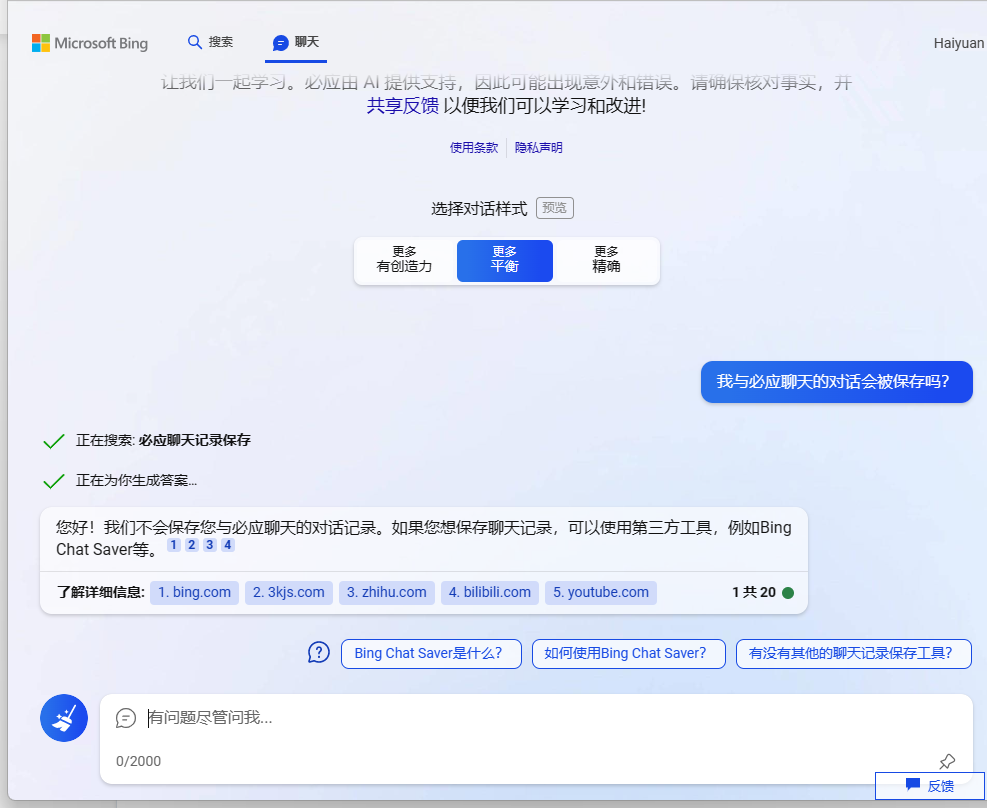987x808 pixels.
Task: Click citation number 4 superscript
Action: 228,545
